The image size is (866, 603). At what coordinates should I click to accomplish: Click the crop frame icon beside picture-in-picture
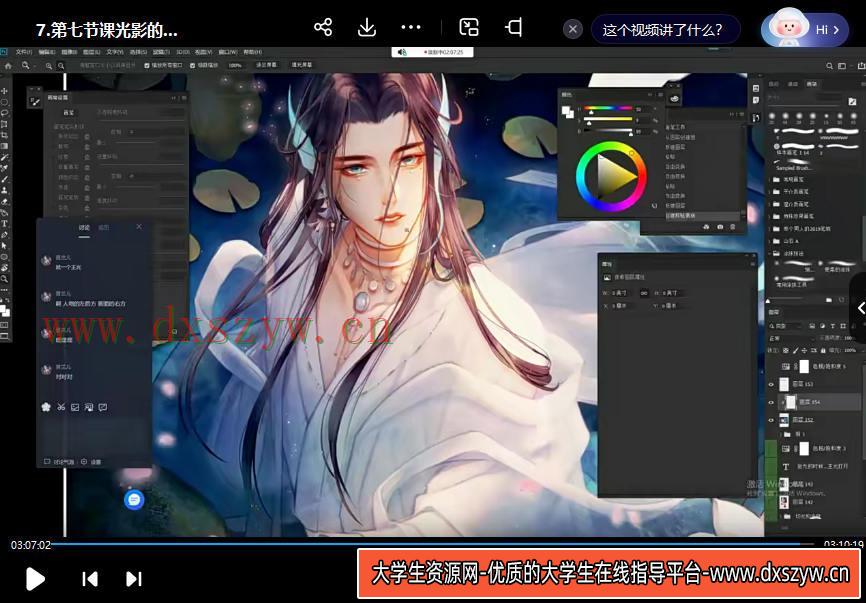pyautogui.click(x=514, y=27)
